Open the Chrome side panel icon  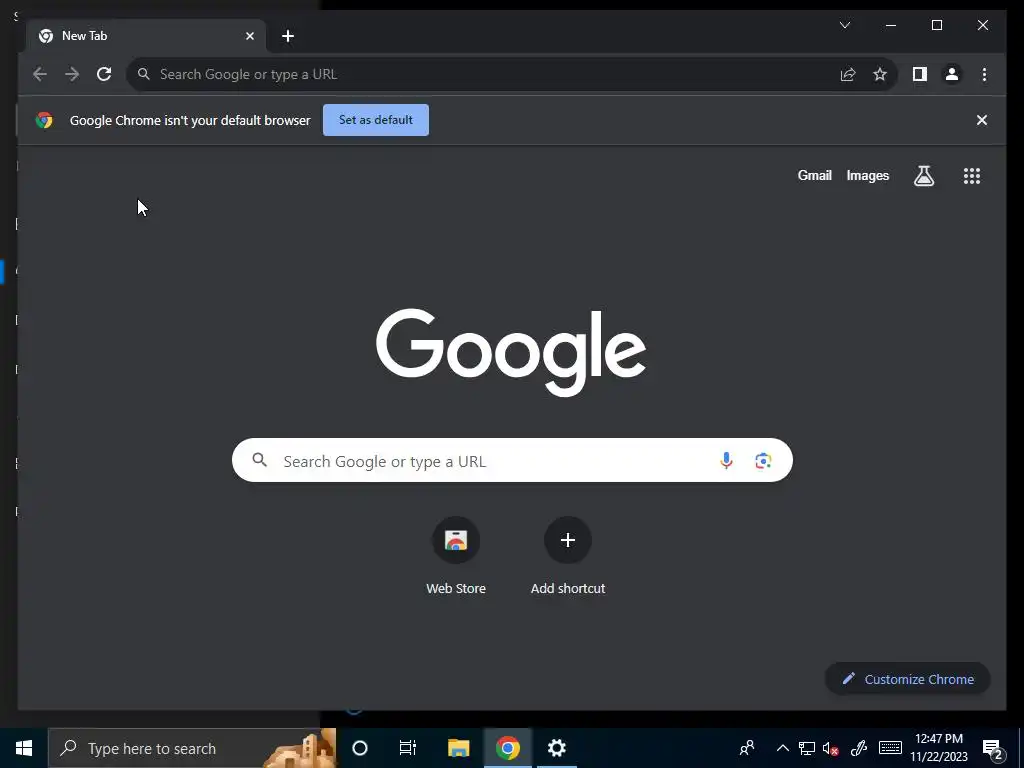pyautogui.click(x=920, y=74)
